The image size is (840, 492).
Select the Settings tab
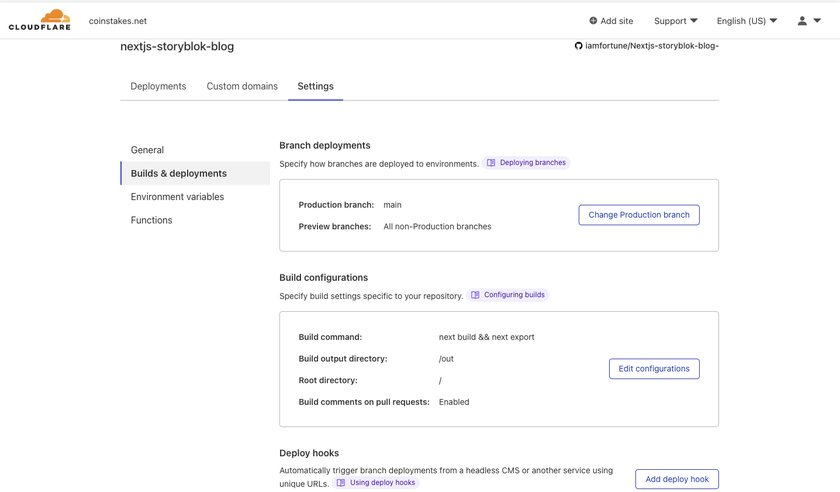pos(316,86)
